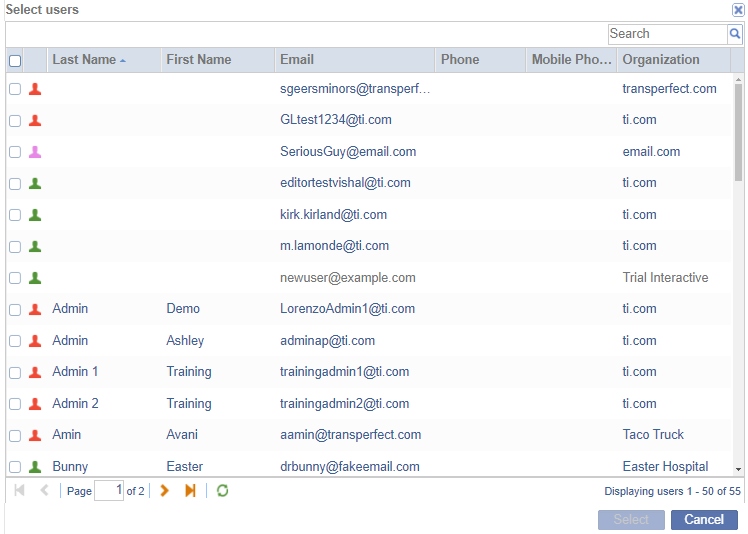Click red user icon for trainingadmin1 row
Screen dimensions: 748x534
coord(35,372)
